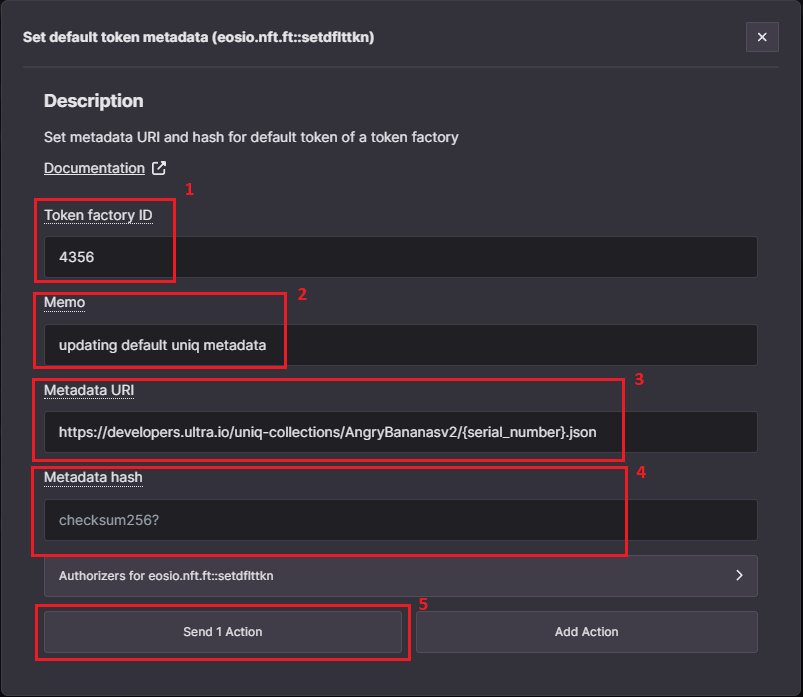Click the Description heading
This screenshot has width=803, height=697.
[x=94, y=101]
